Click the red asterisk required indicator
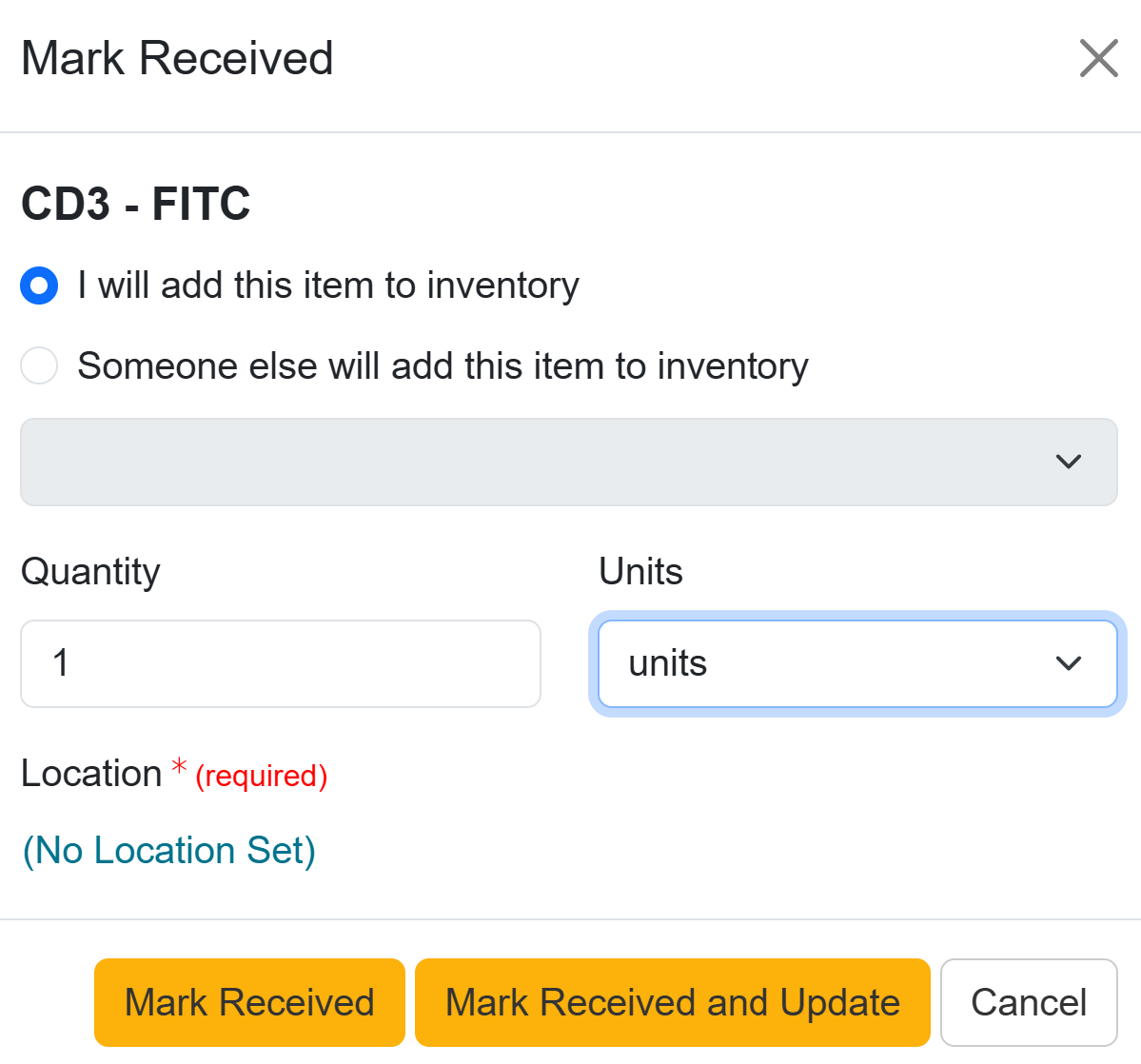1141x1064 pixels. coord(179,767)
